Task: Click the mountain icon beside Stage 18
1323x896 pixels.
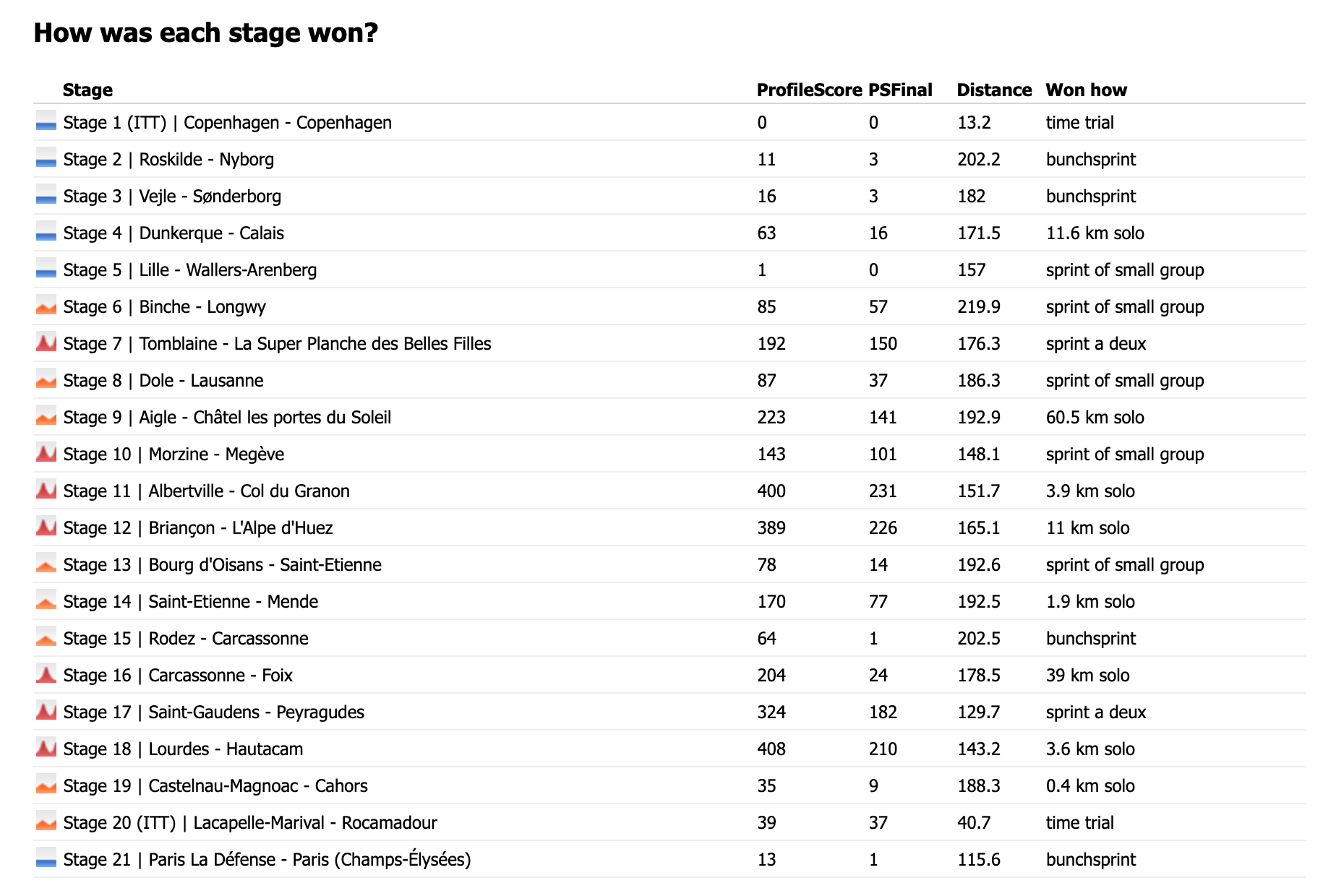Action: (x=46, y=749)
